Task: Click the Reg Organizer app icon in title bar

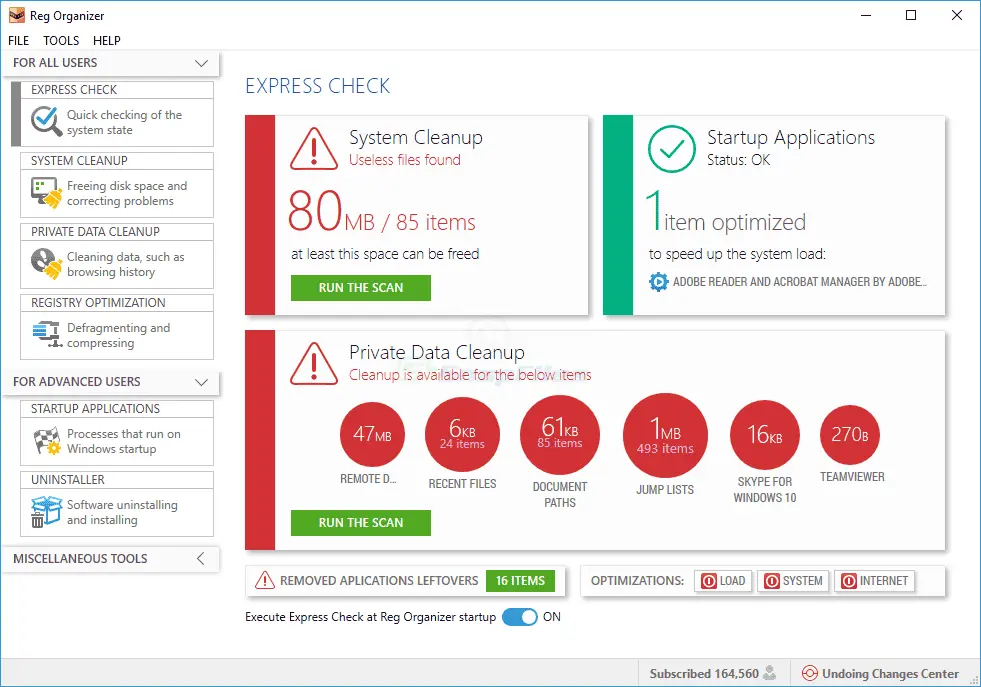Action: point(16,16)
